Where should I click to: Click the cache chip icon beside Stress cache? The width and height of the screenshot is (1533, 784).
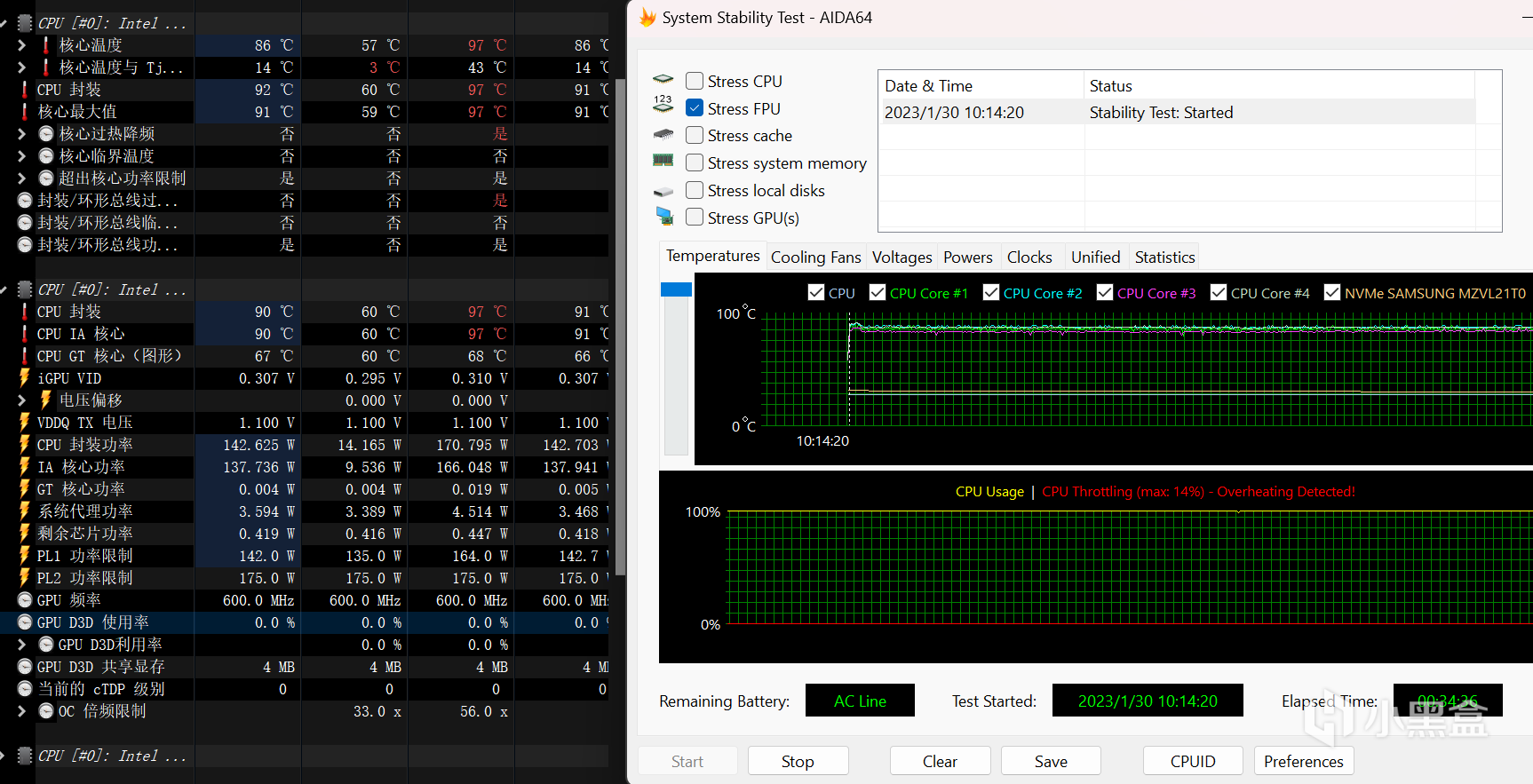663,135
